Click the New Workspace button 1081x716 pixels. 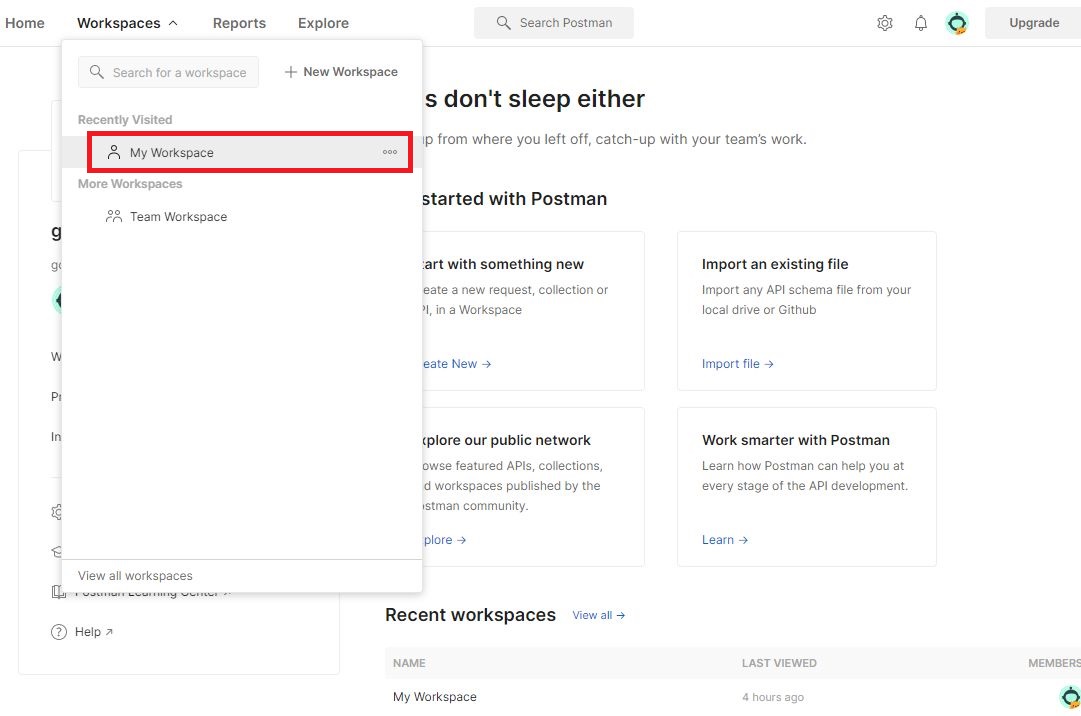341,72
